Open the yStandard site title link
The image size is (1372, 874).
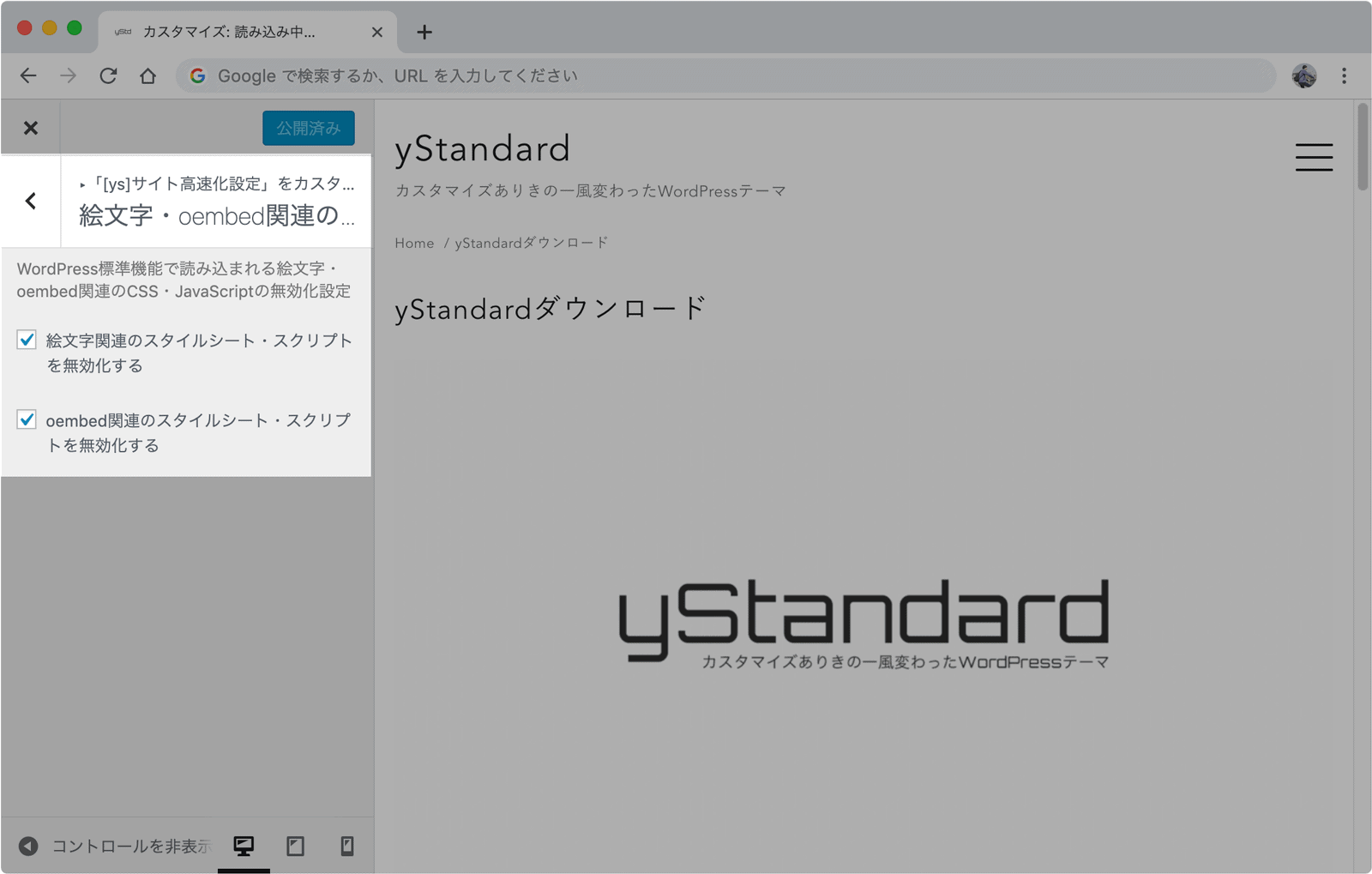pos(482,149)
